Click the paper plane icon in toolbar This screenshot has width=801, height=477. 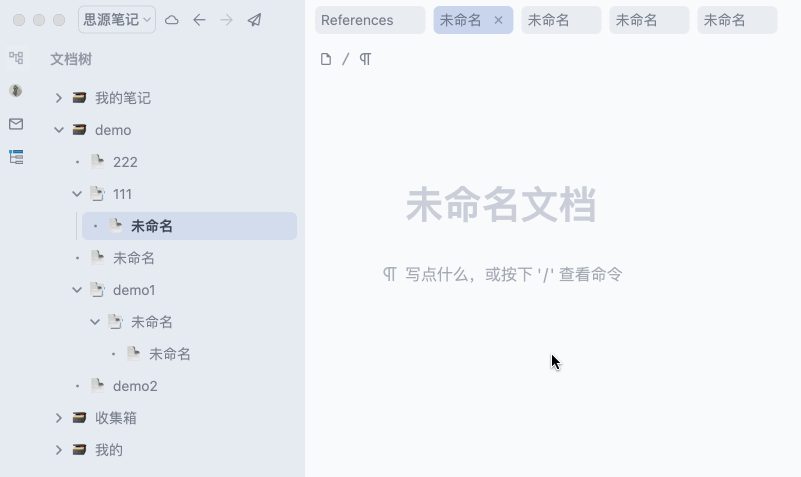point(254,20)
